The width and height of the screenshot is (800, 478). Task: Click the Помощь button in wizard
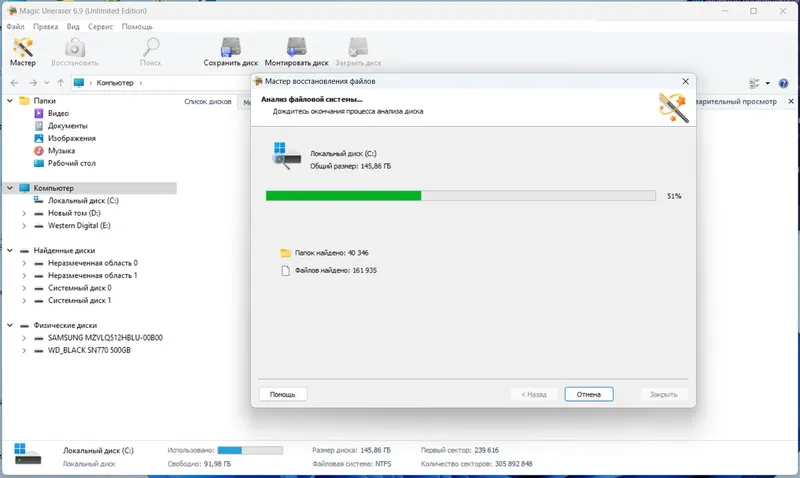click(x=283, y=394)
